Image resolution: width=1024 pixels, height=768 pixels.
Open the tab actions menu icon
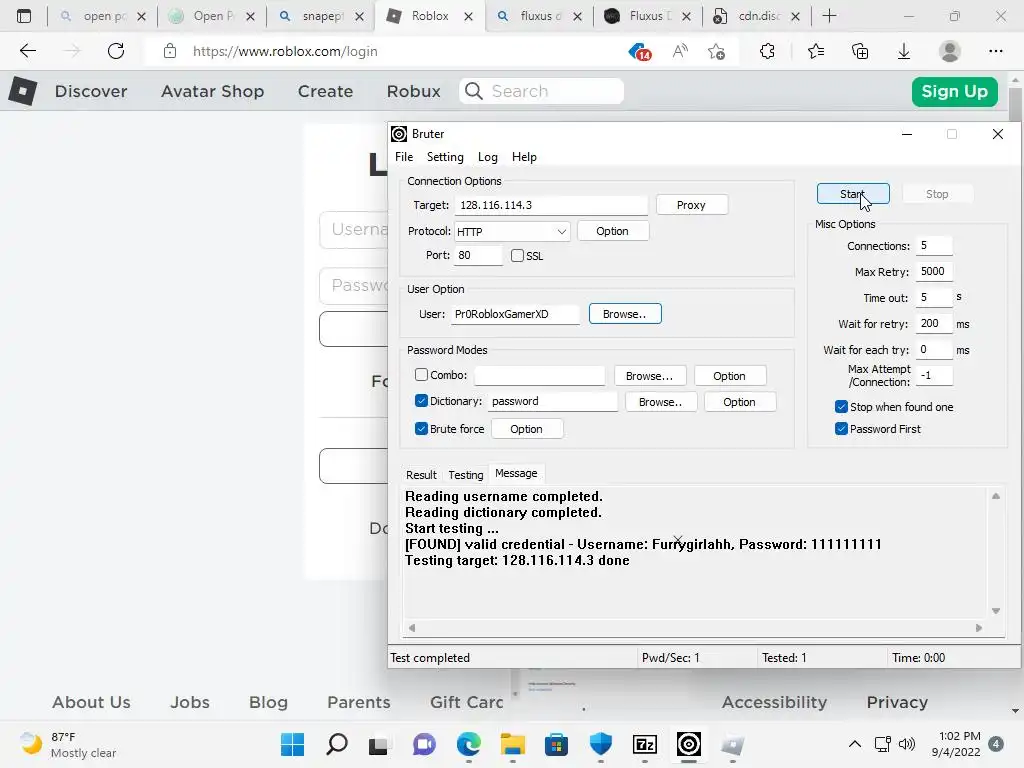tap(24, 16)
